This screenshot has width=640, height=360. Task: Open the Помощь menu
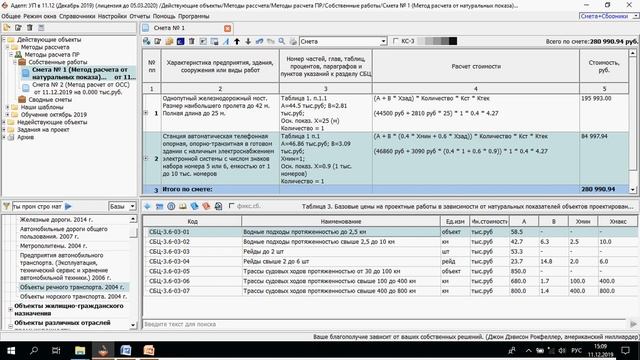[x=164, y=16]
